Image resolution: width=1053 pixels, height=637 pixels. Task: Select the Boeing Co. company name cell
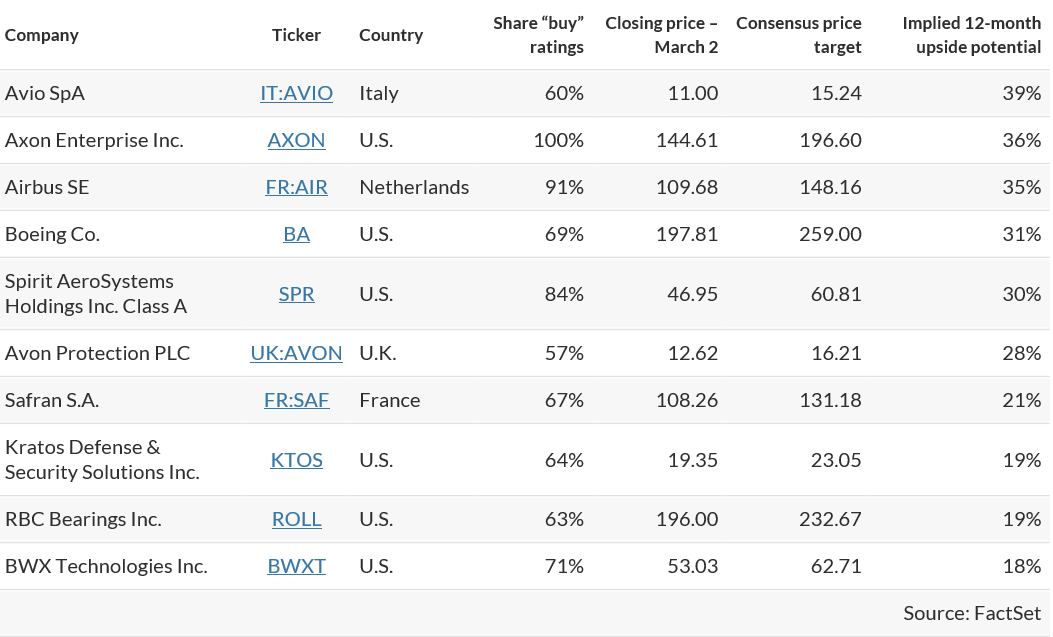coord(53,234)
